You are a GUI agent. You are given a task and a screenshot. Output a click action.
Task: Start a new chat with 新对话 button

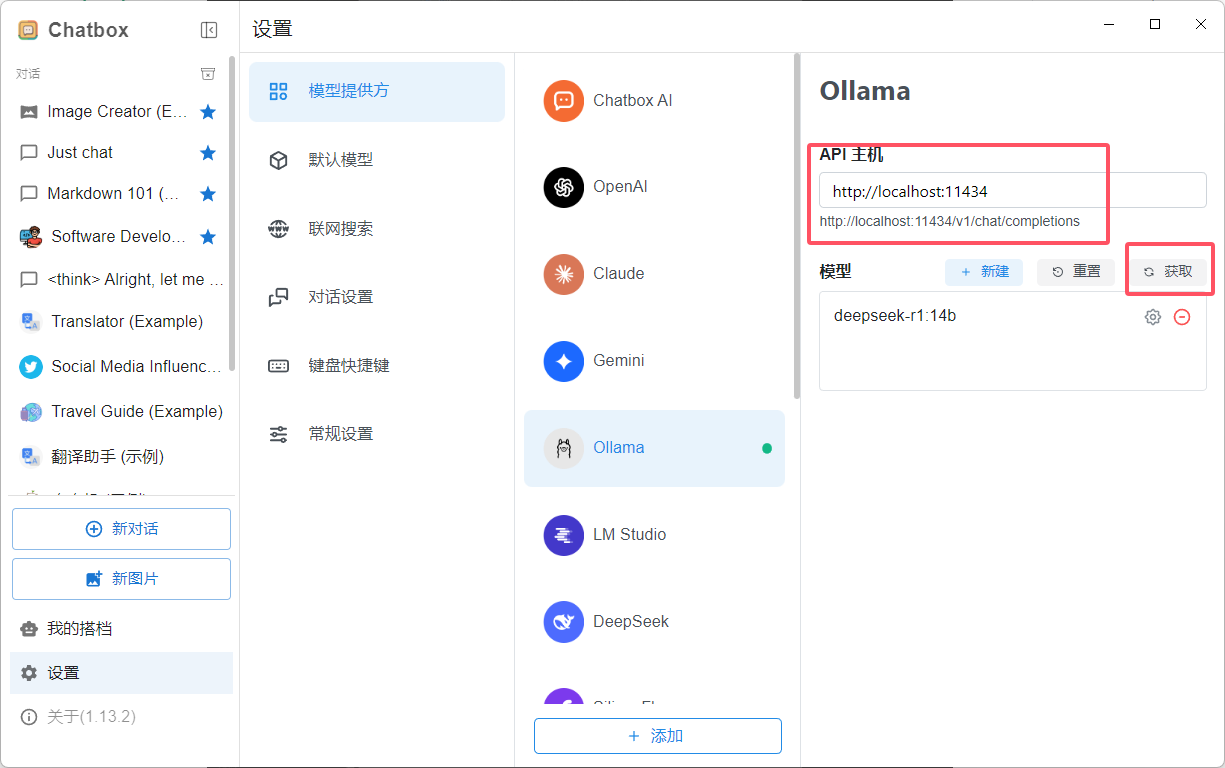[x=121, y=529]
